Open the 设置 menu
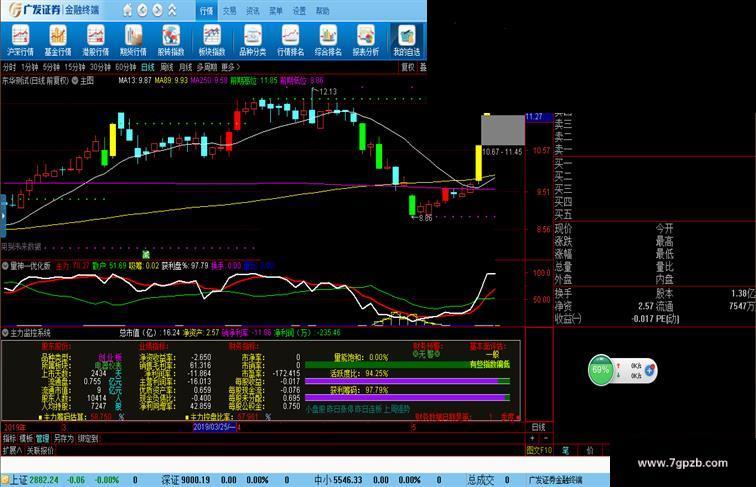The width and height of the screenshot is (756, 487). pyautogui.click(x=299, y=11)
